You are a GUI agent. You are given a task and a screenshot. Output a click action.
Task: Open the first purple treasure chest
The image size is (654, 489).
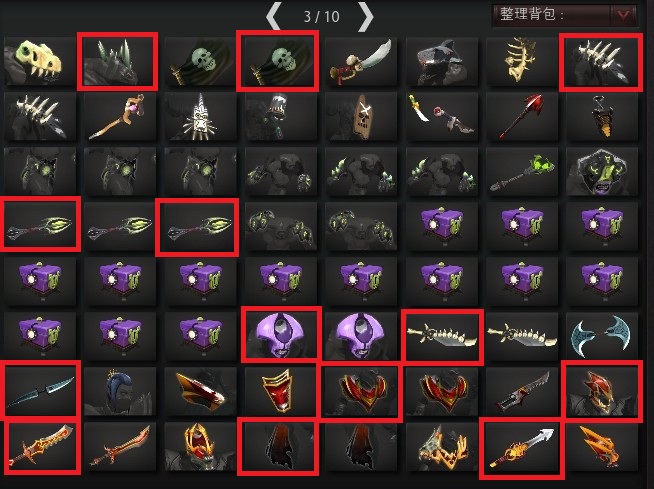[441, 226]
